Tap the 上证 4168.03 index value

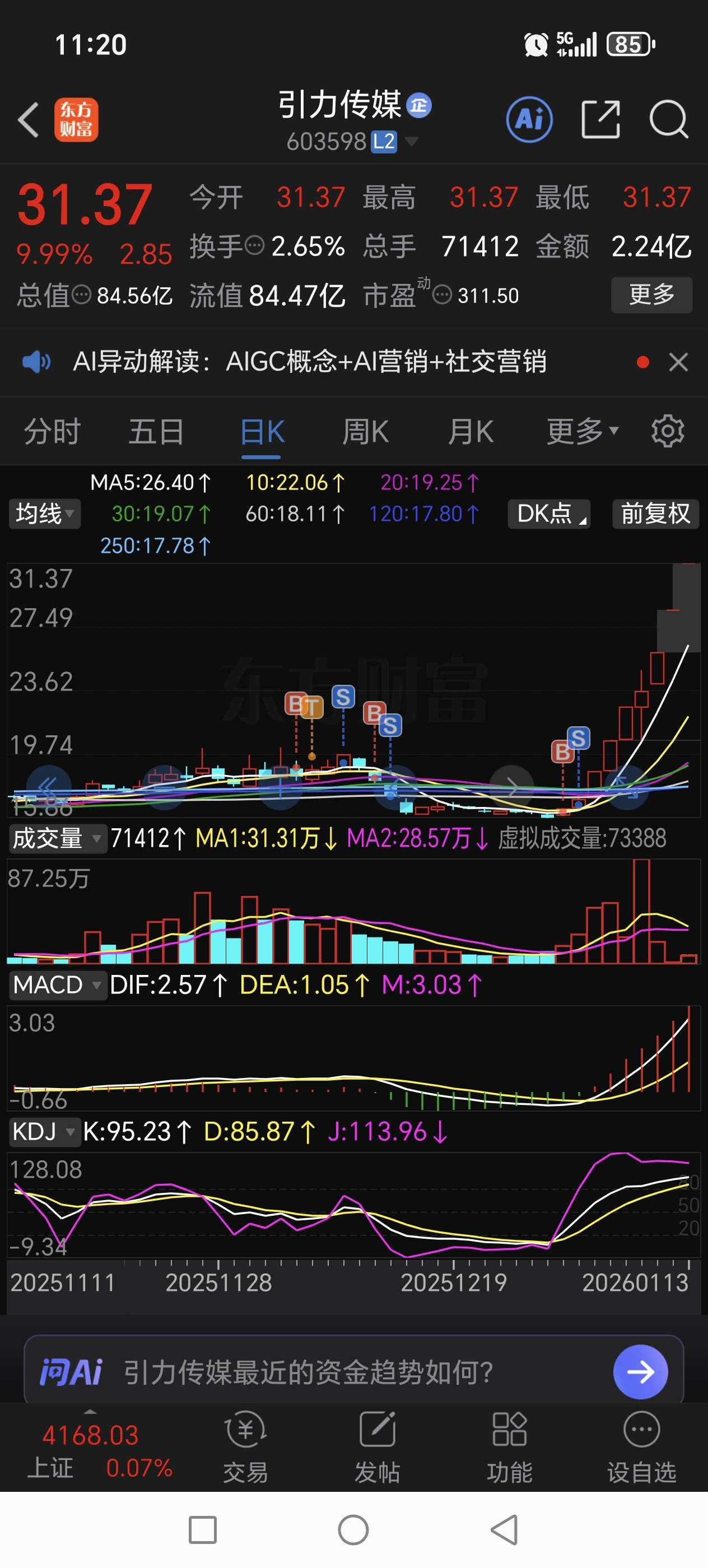pyautogui.click(x=90, y=1435)
